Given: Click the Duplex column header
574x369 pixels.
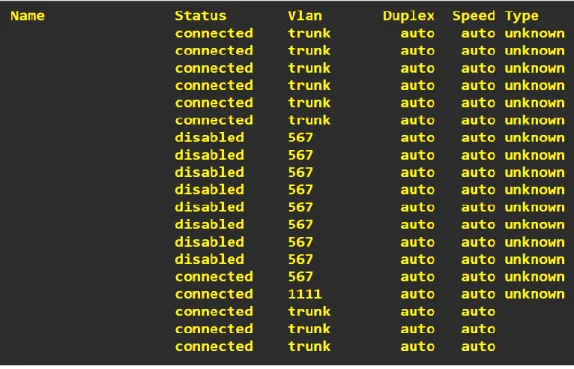Looking at the screenshot, I should (x=409, y=16).
